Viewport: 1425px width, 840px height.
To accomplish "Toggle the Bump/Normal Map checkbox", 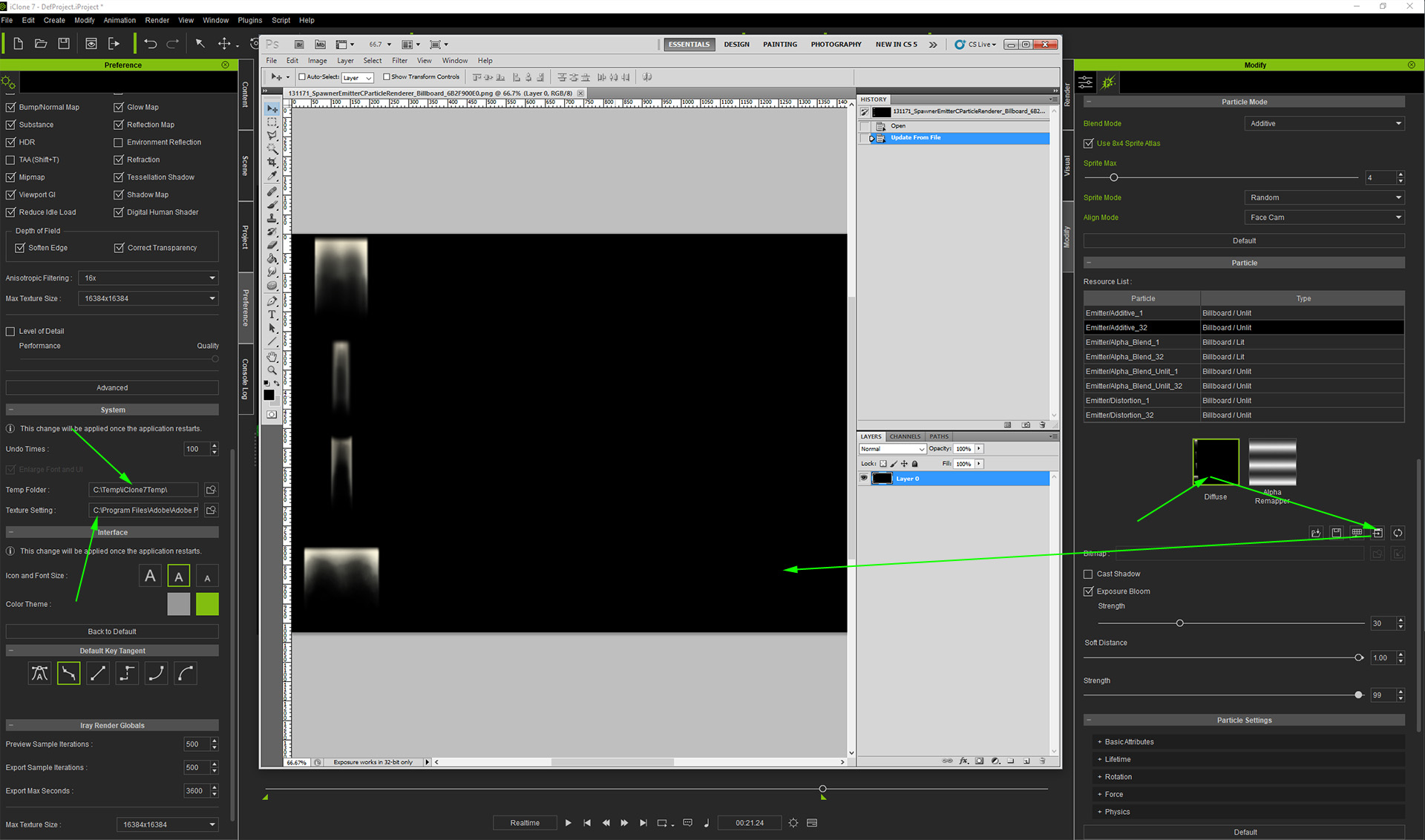I will [x=10, y=107].
